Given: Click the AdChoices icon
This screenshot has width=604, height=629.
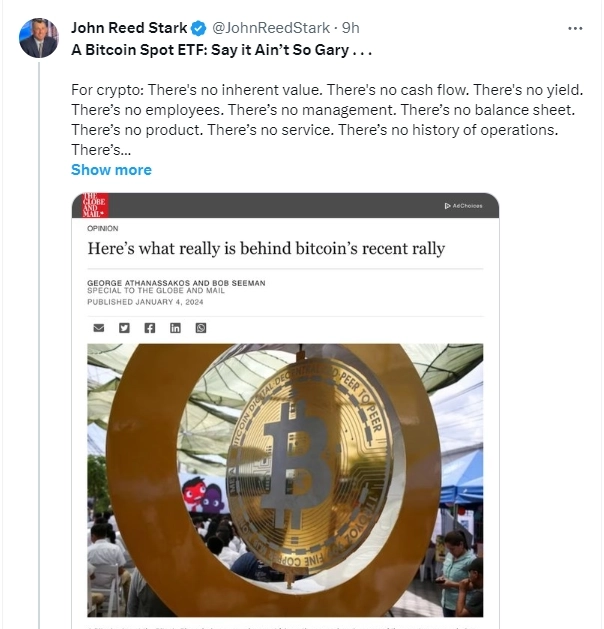Looking at the screenshot, I should [463, 206].
